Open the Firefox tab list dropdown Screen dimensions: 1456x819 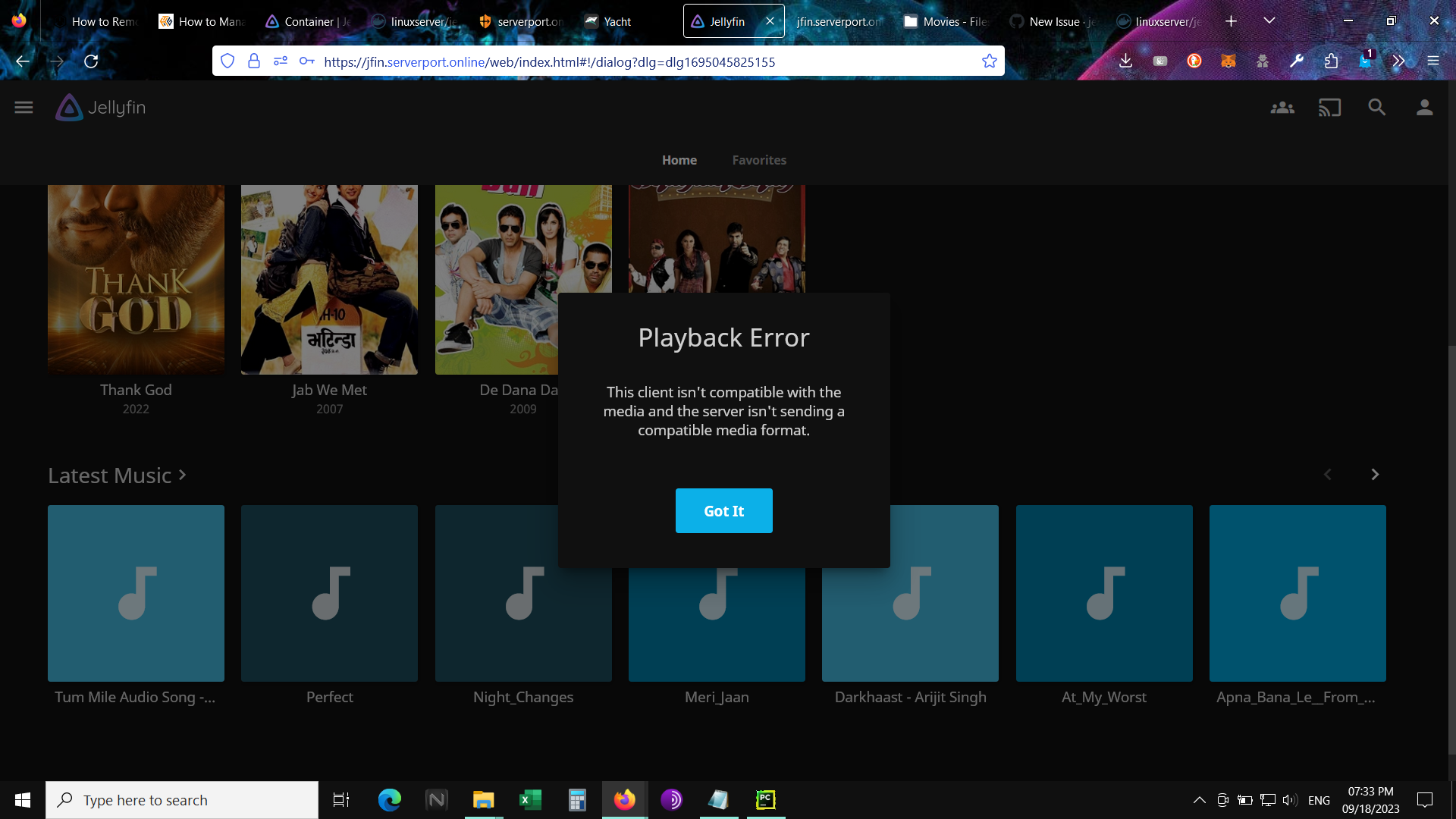point(1269,20)
